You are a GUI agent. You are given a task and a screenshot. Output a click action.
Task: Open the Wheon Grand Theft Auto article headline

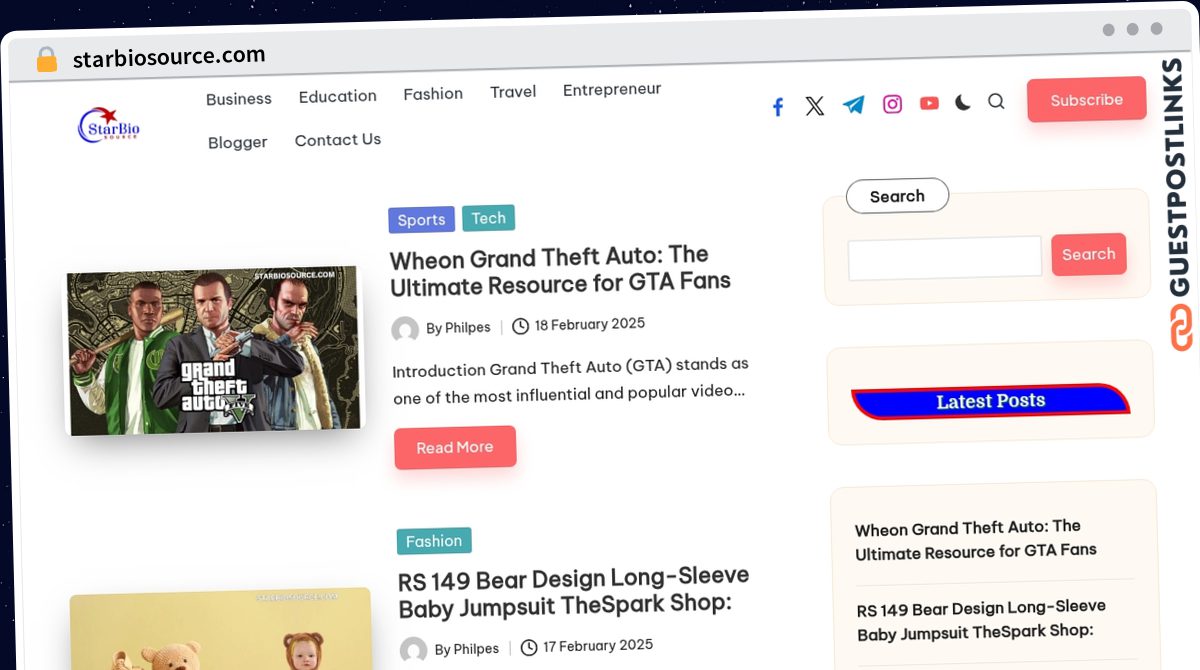[x=561, y=271]
